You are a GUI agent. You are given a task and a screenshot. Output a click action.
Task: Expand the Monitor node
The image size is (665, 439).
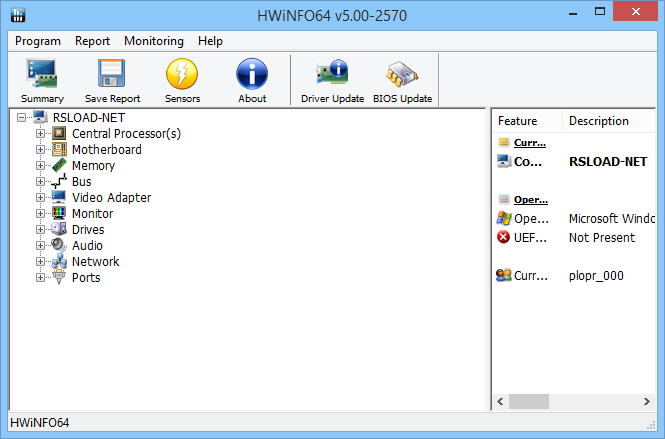point(40,213)
